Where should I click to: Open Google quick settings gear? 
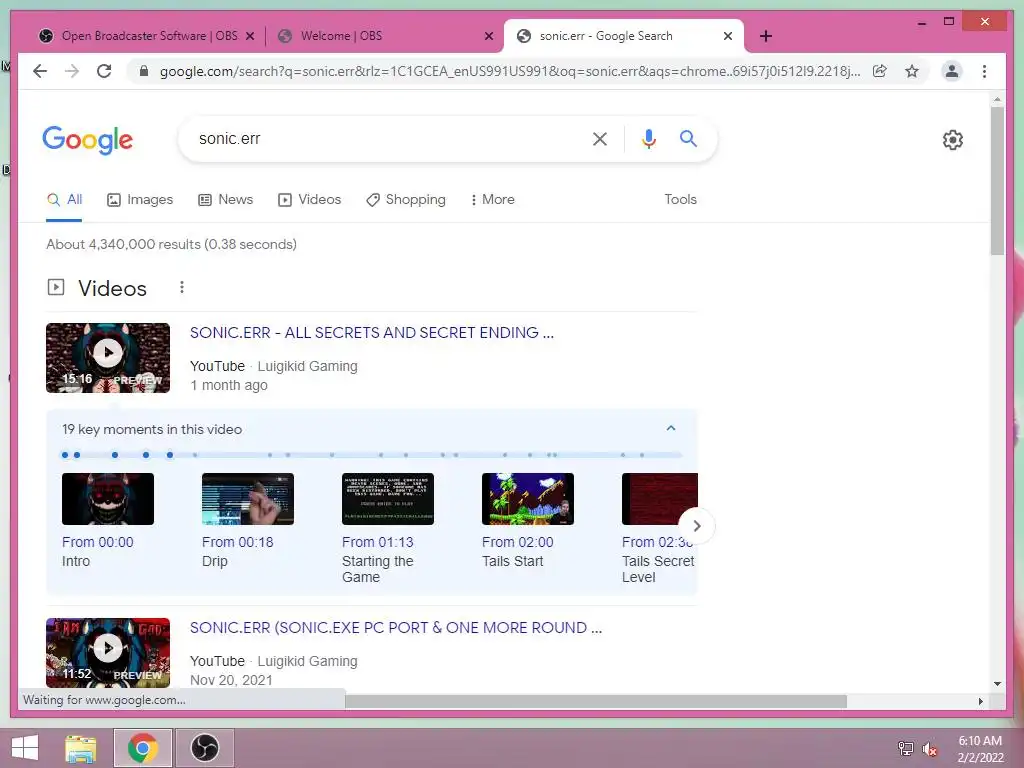(x=952, y=140)
